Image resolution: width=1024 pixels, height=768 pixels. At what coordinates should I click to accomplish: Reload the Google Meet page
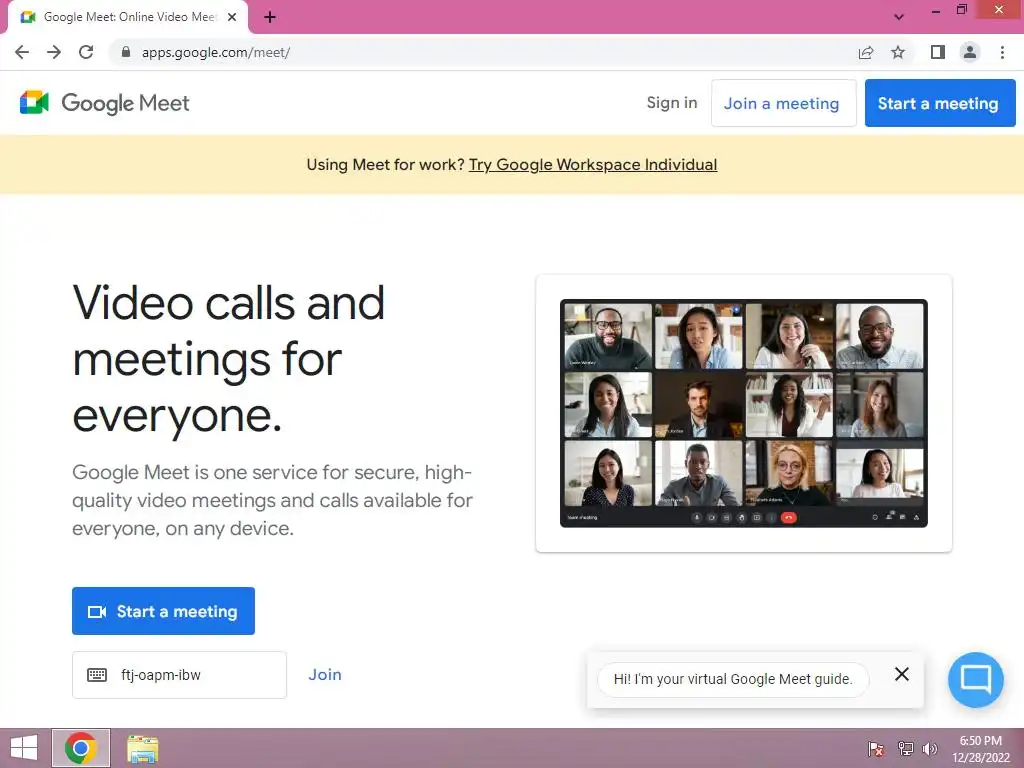[x=86, y=52]
